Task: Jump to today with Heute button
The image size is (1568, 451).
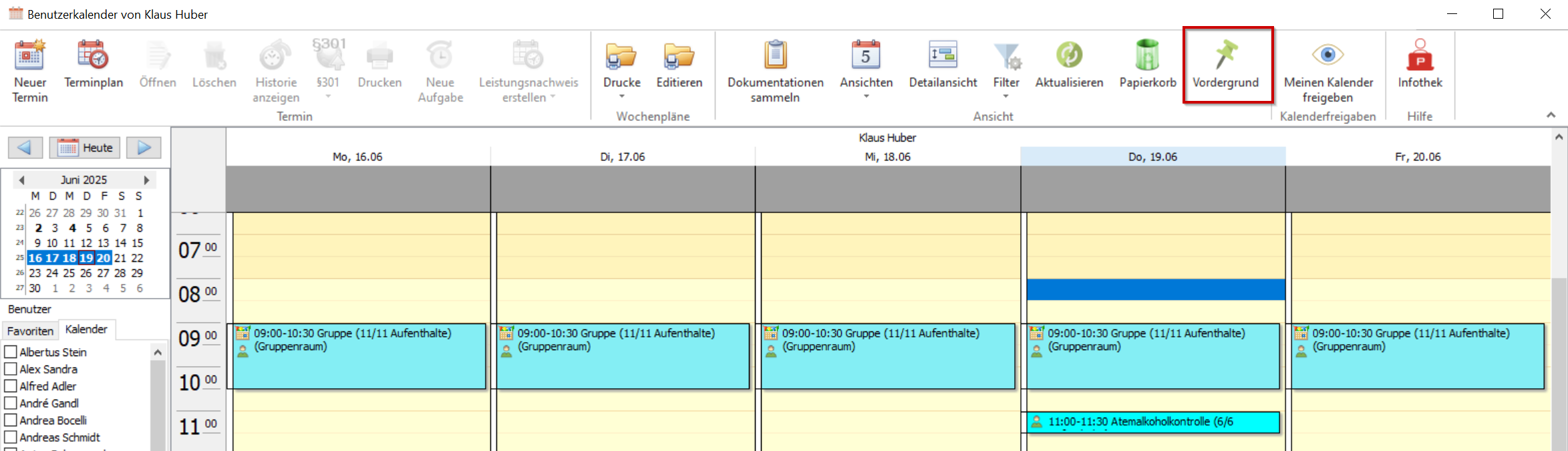Action: pos(85,148)
